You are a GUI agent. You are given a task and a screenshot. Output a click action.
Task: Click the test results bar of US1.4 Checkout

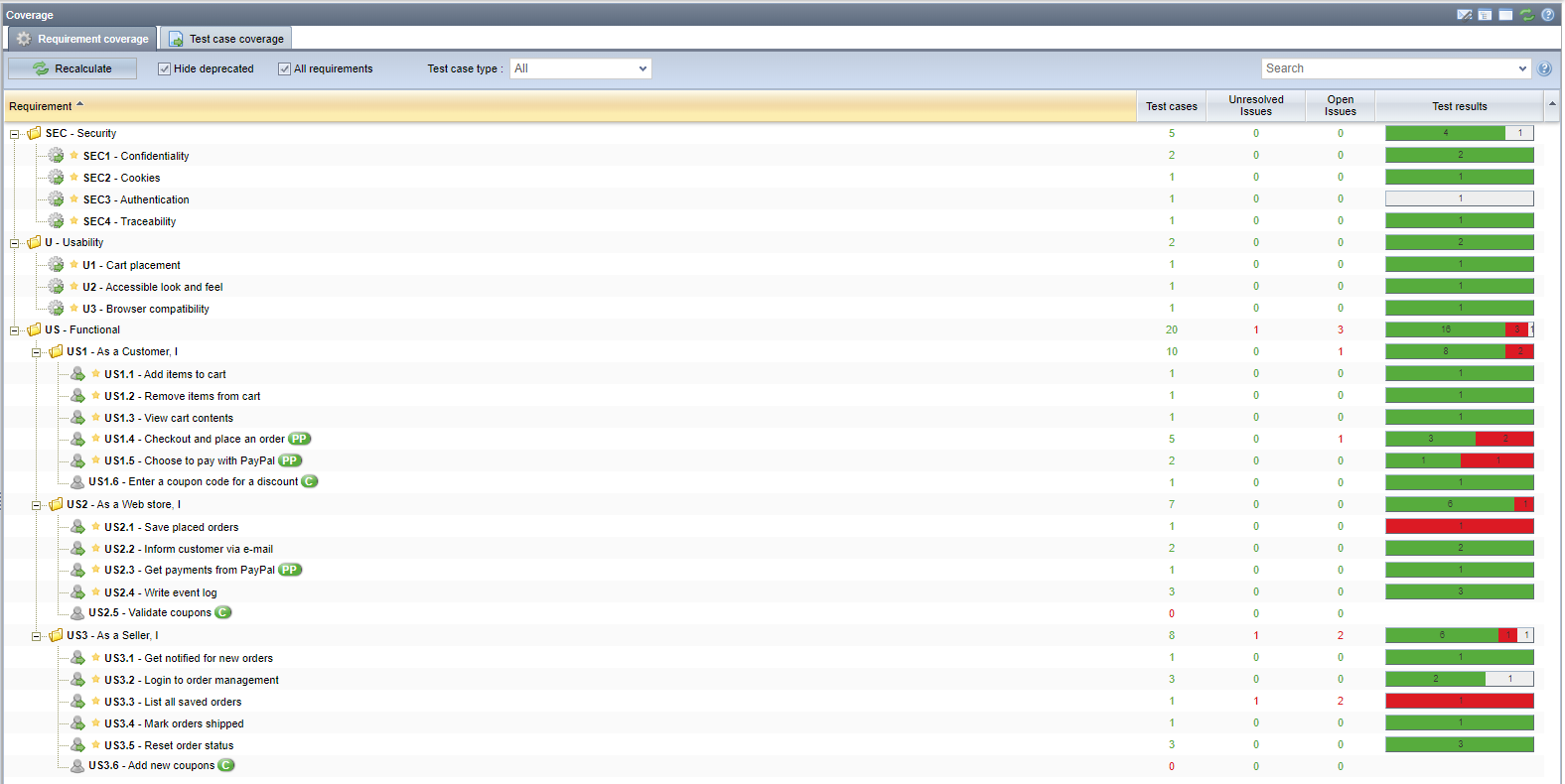pos(1460,439)
